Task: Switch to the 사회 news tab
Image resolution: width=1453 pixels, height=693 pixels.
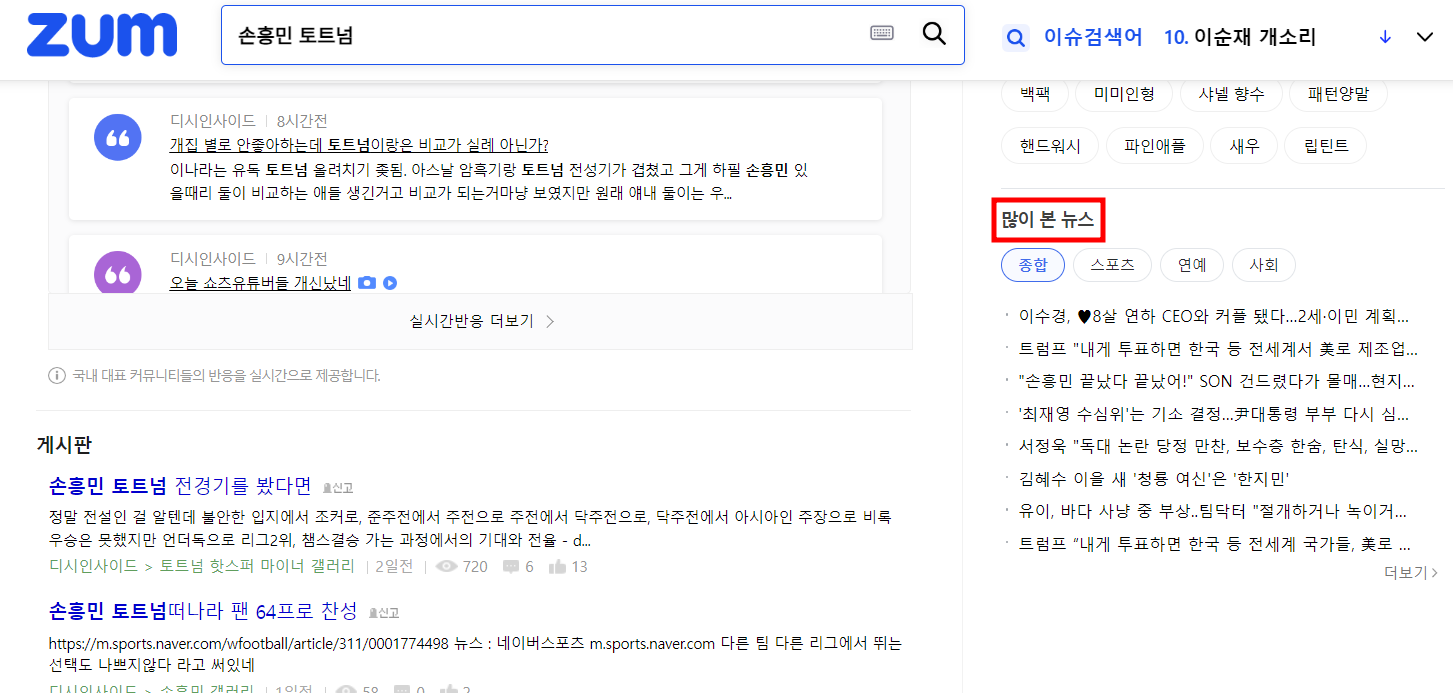Action: (x=1264, y=265)
